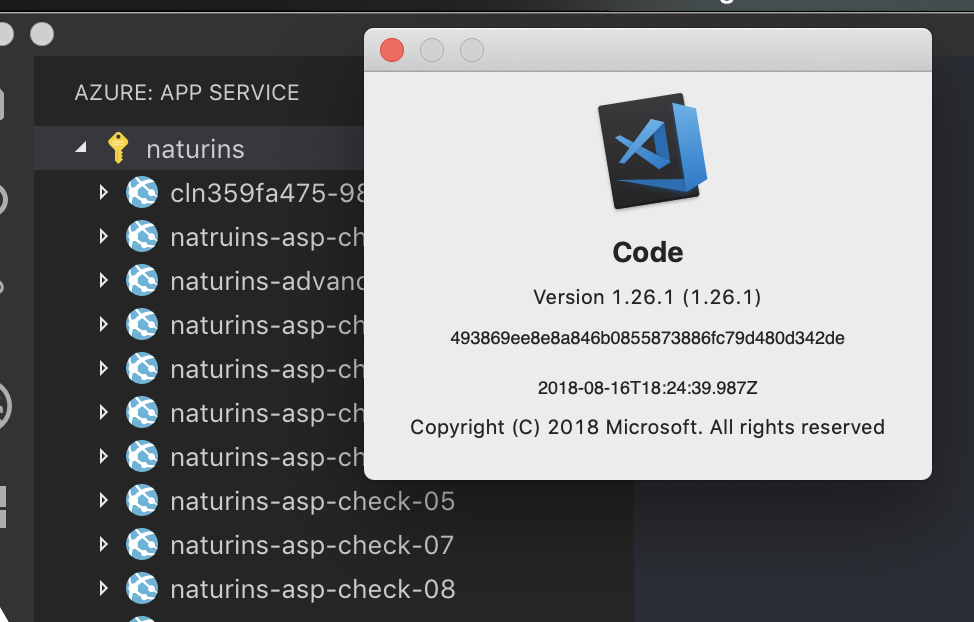Expand the naturins-asp-check-07 node
The height and width of the screenshot is (622, 974).
[104, 546]
